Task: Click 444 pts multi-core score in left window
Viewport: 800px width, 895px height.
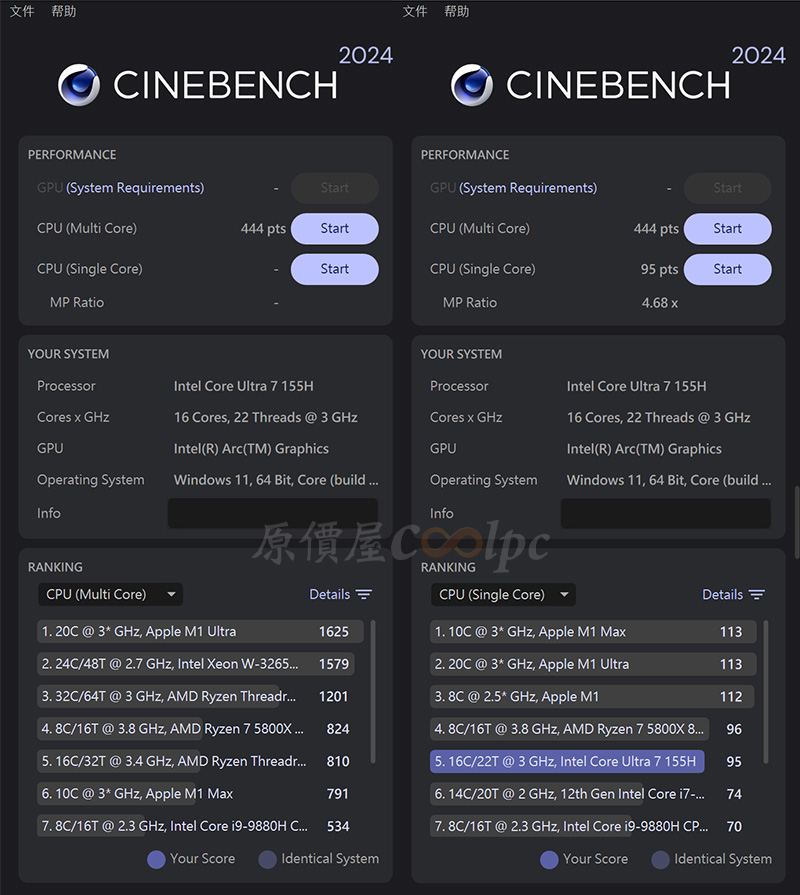Action: (x=263, y=228)
